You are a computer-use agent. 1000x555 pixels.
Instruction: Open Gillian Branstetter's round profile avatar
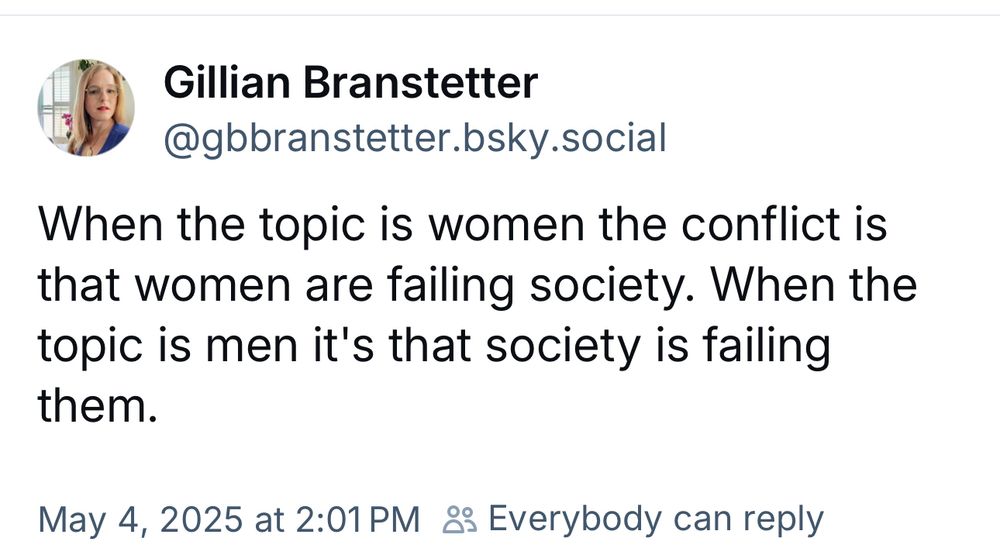[86, 108]
